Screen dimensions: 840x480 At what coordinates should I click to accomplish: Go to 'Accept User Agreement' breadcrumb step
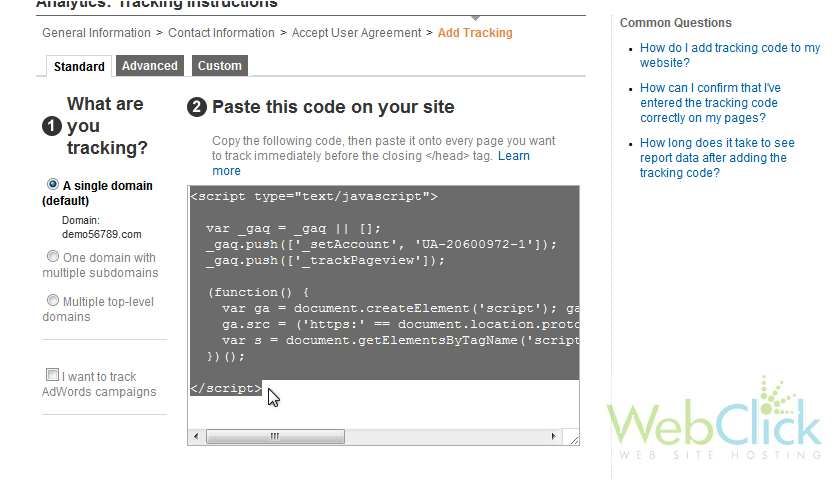click(356, 33)
